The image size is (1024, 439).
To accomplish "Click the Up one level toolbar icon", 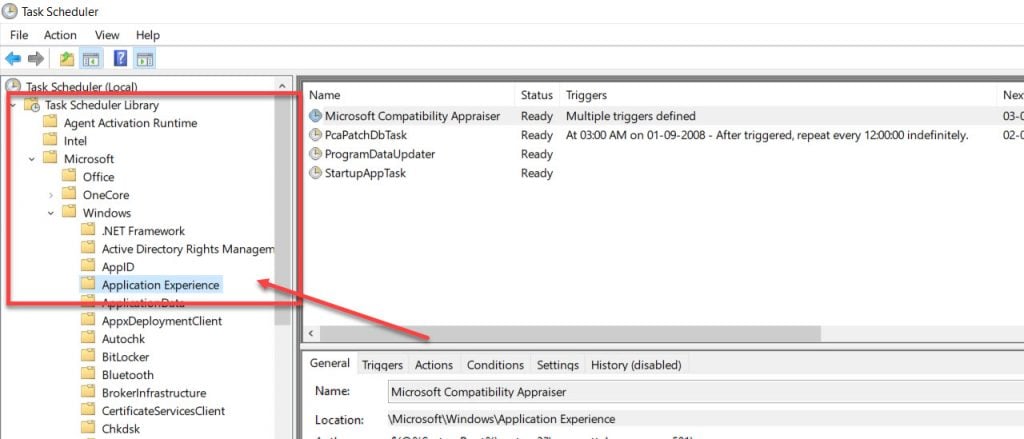I will point(67,59).
